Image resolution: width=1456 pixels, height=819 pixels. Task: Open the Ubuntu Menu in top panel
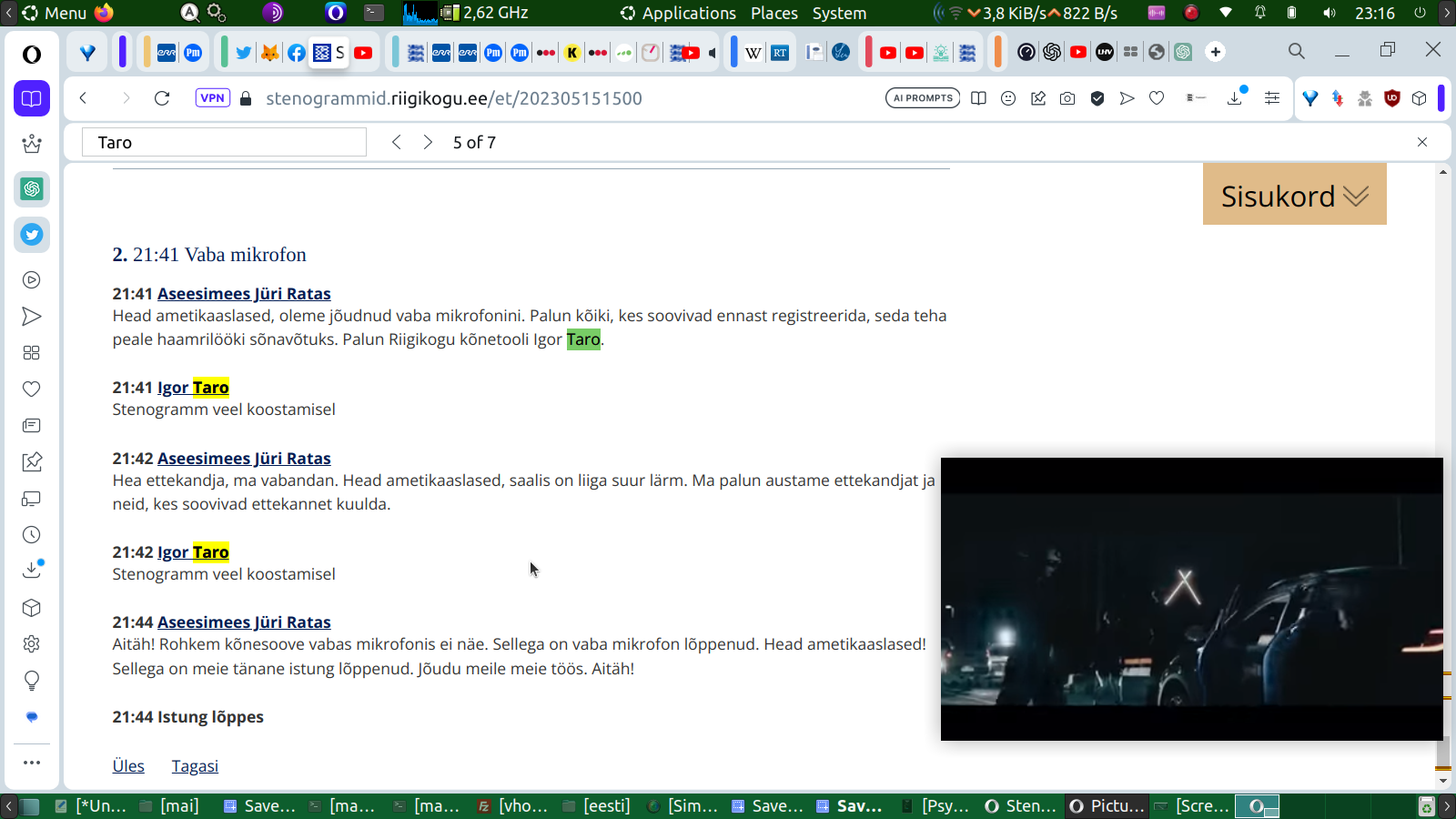pyautogui.click(x=54, y=13)
